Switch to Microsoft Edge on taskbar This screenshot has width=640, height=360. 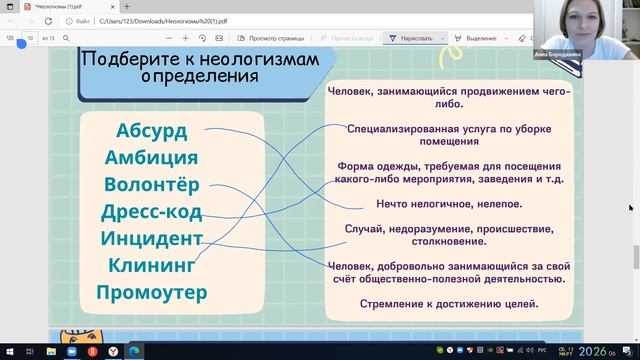pyautogui.click(x=134, y=351)
